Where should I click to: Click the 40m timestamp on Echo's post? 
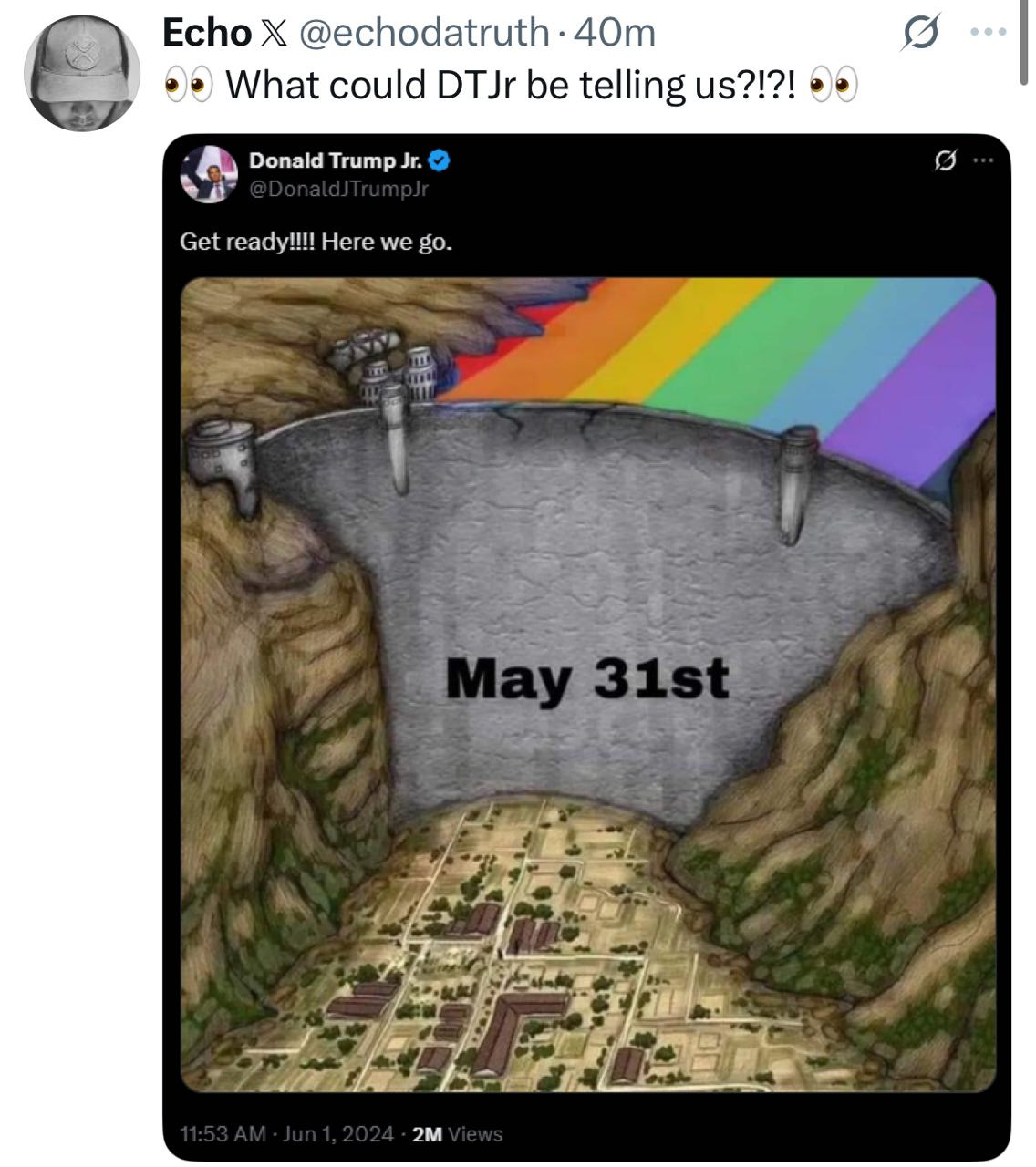tap(616, 33)
